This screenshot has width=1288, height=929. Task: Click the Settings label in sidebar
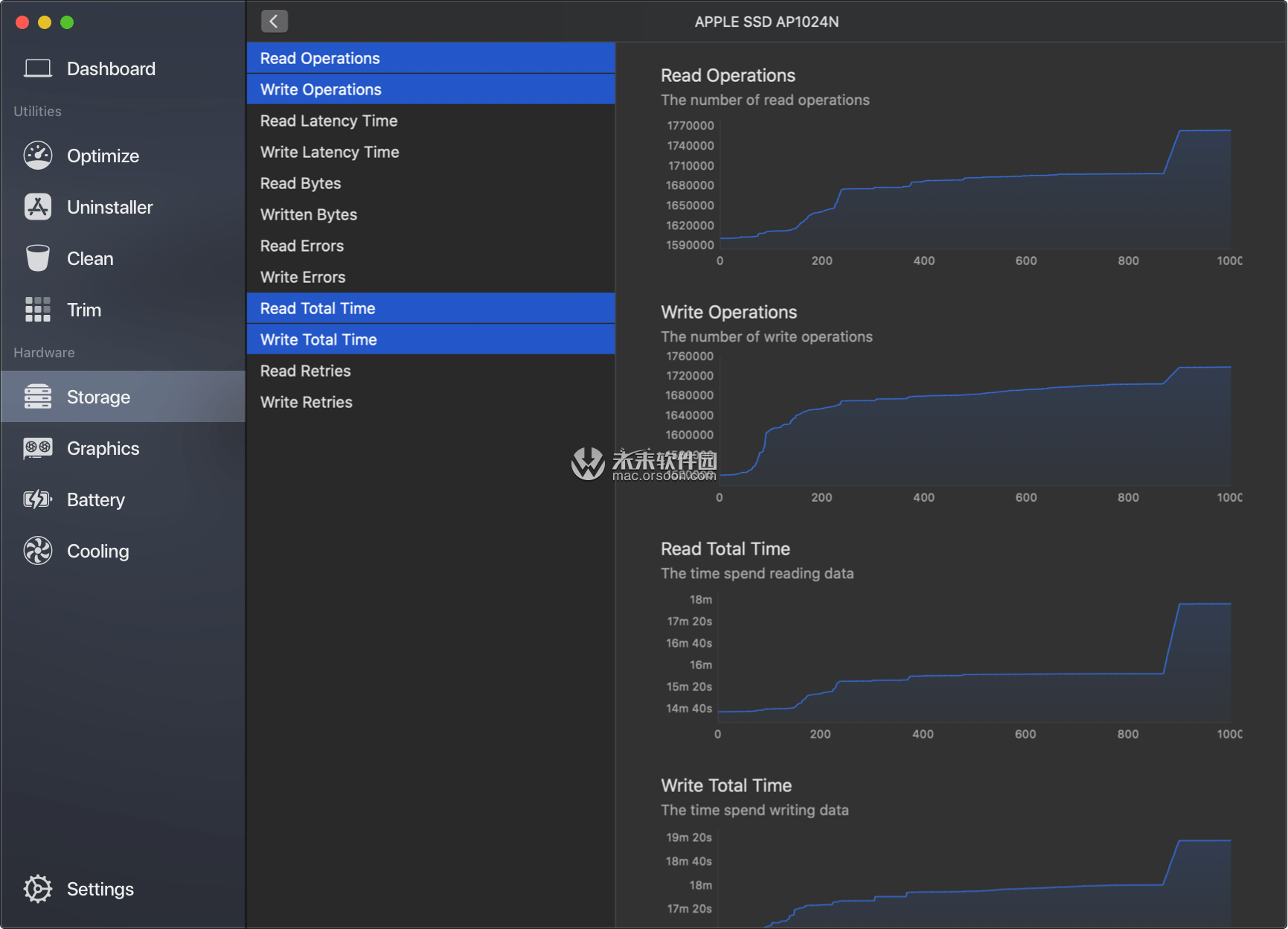100,889
